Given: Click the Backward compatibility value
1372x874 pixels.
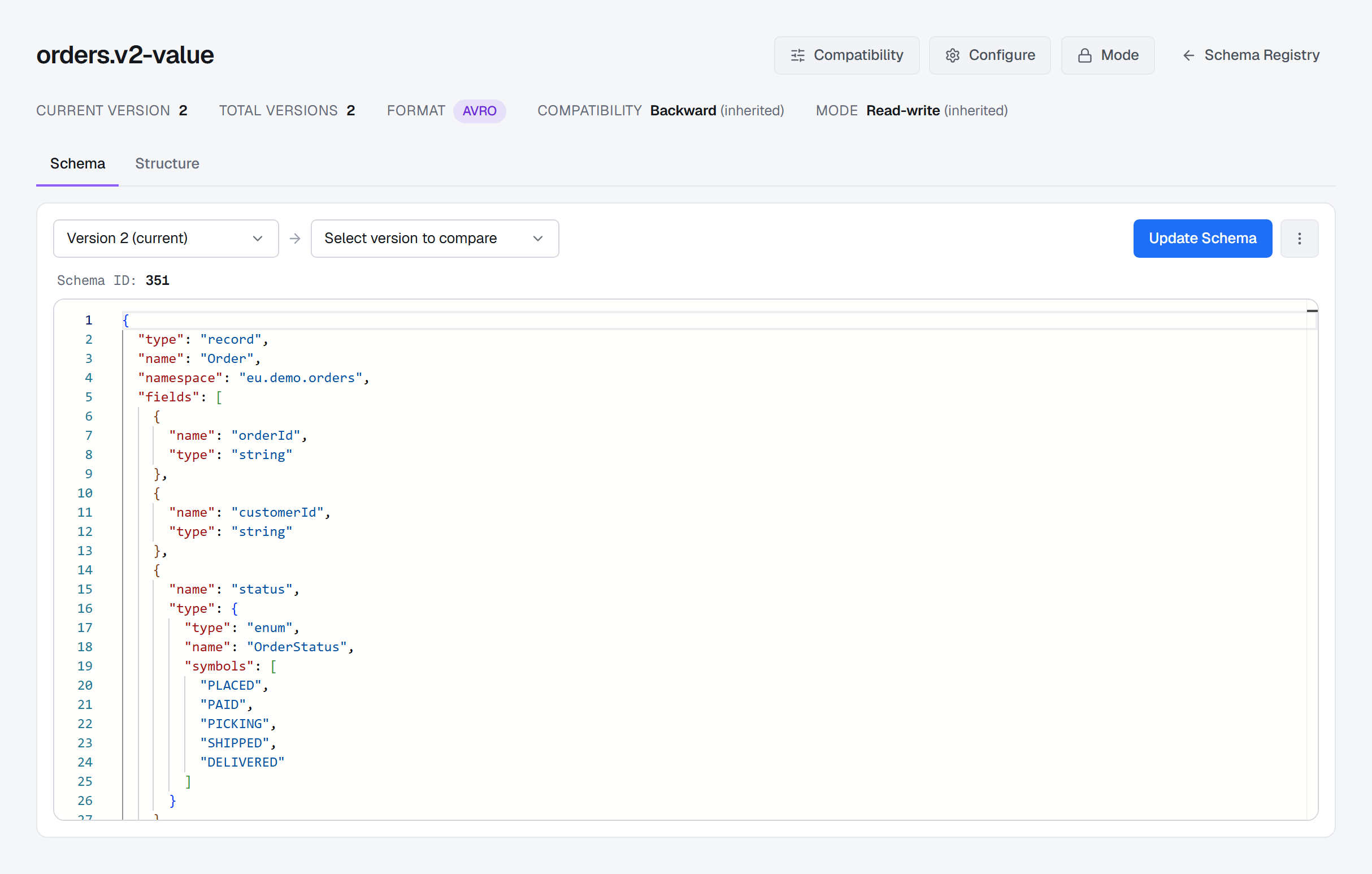Looking at the screenshot, I should click(683, 111).
